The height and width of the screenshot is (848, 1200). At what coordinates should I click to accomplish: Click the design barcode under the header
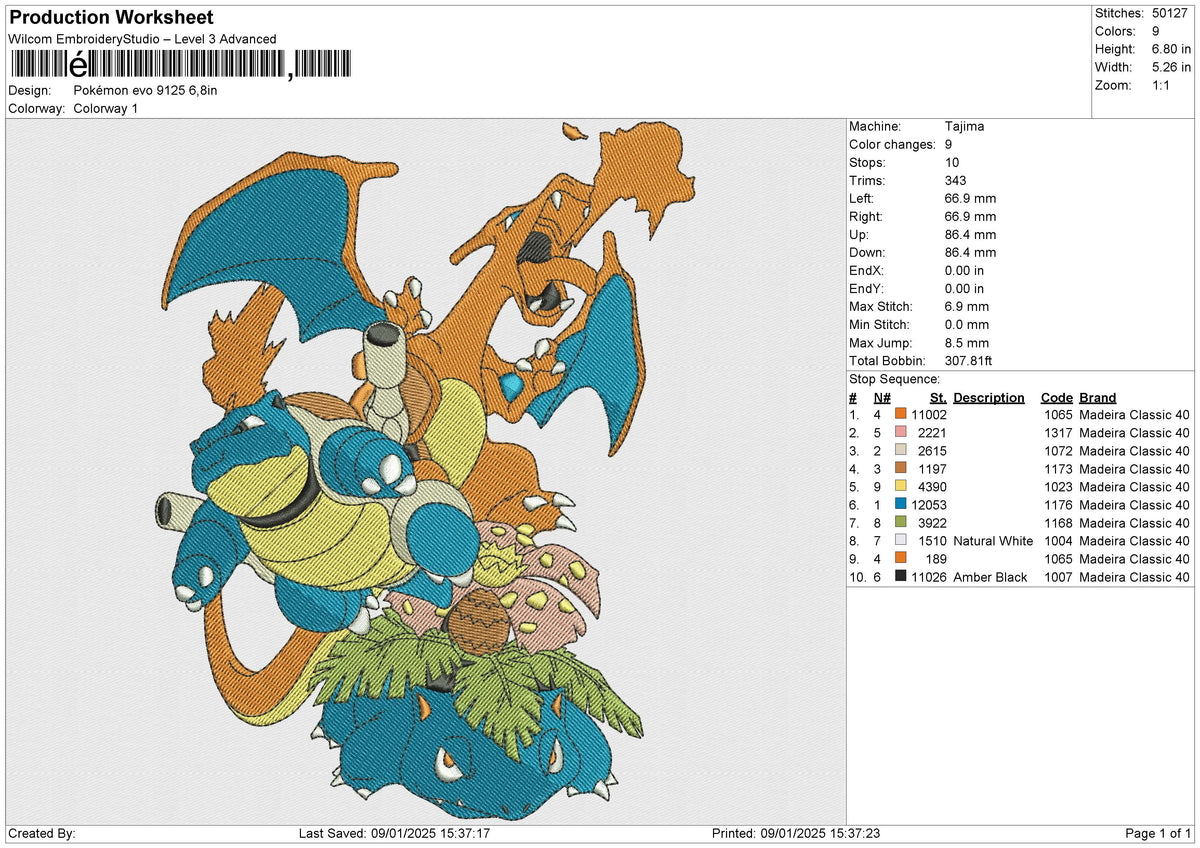[x=181, y=65]
